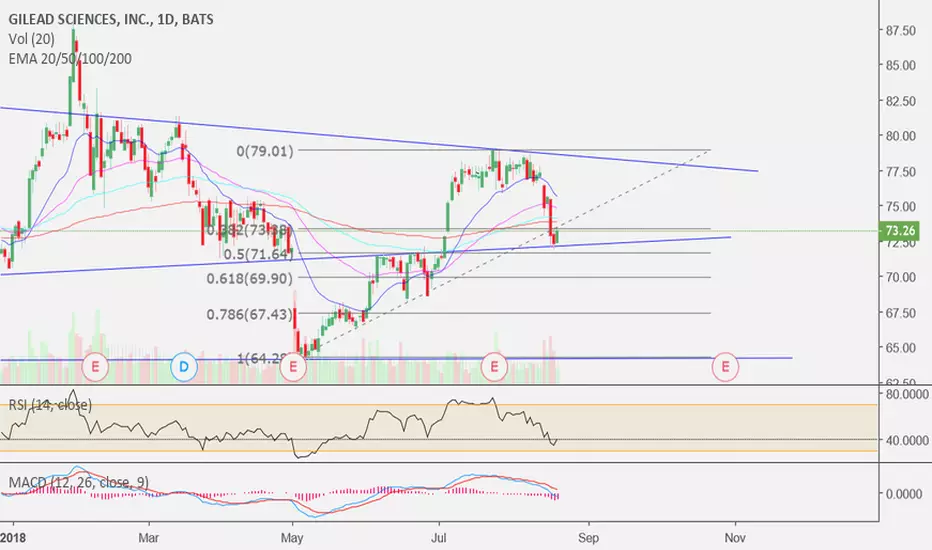Image resolution: width=932 pixels, height=550 pixels.
Task: Click the May label on time axis
Action: (292, 538)
